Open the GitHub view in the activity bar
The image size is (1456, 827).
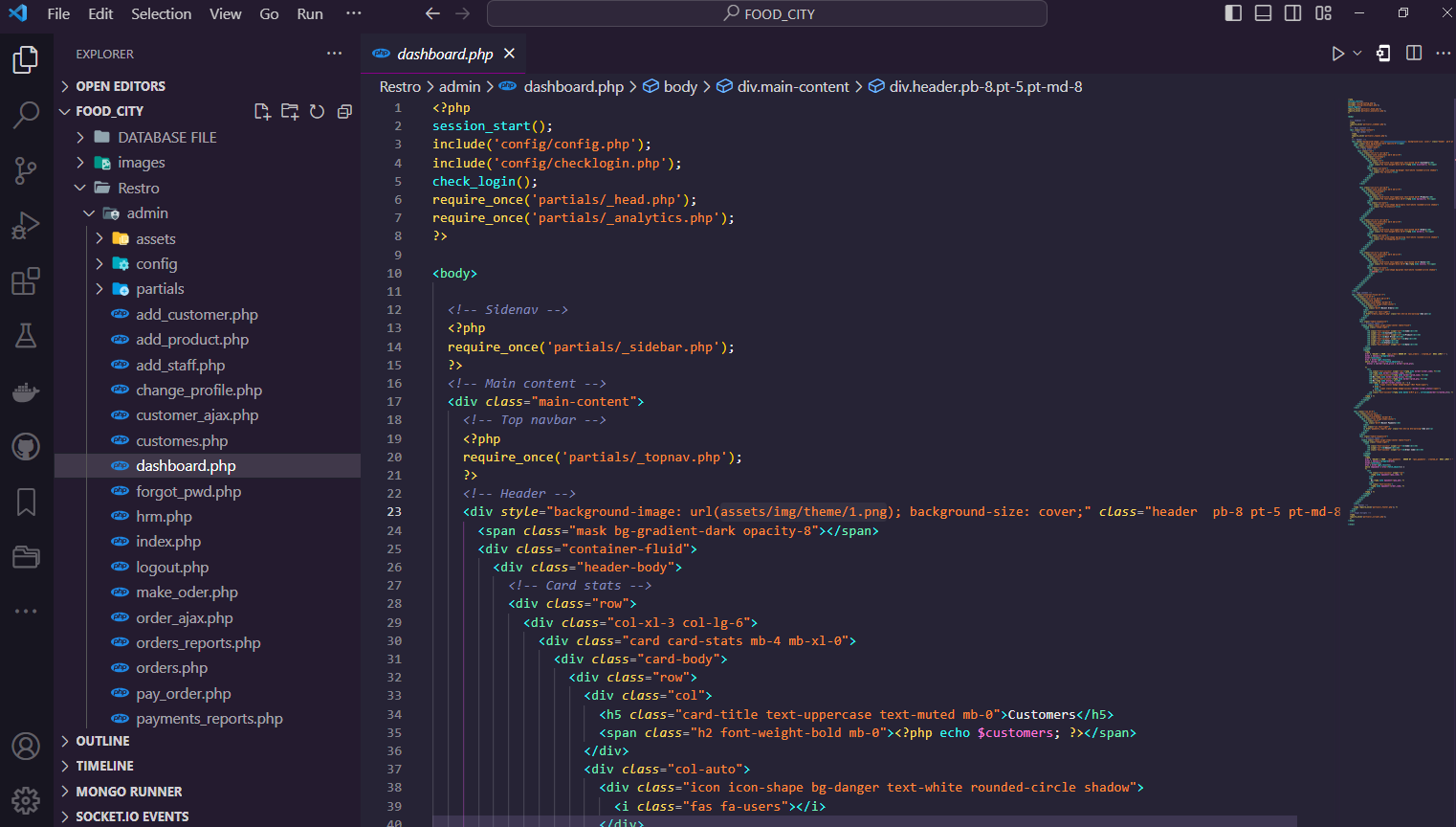click(25, 446)
